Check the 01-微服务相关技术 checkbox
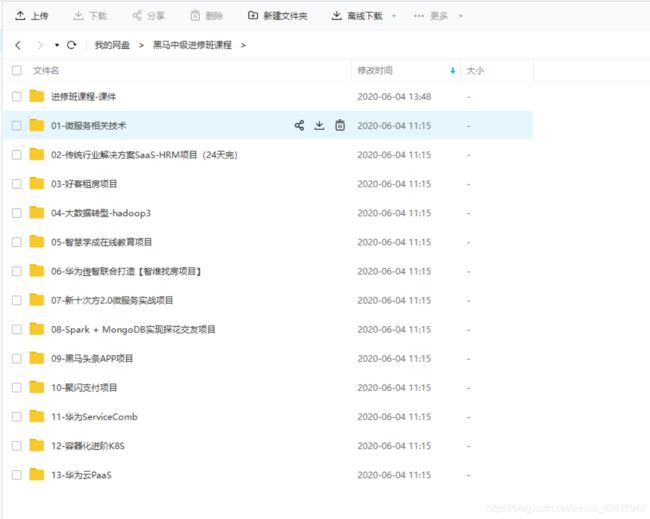Screen dimensions: 650x519 (17, 126)
